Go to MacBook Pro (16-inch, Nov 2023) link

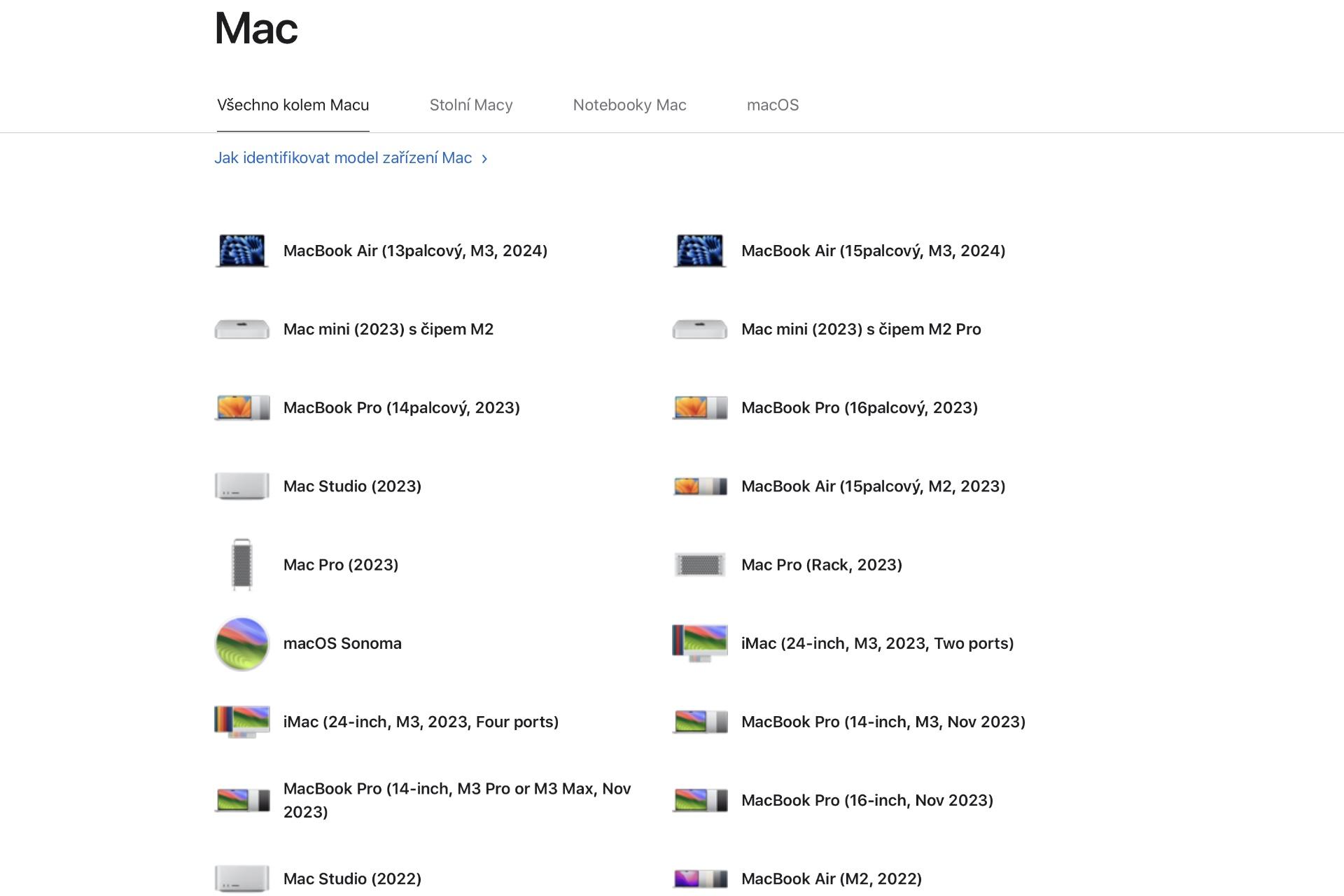pos(867,800)
